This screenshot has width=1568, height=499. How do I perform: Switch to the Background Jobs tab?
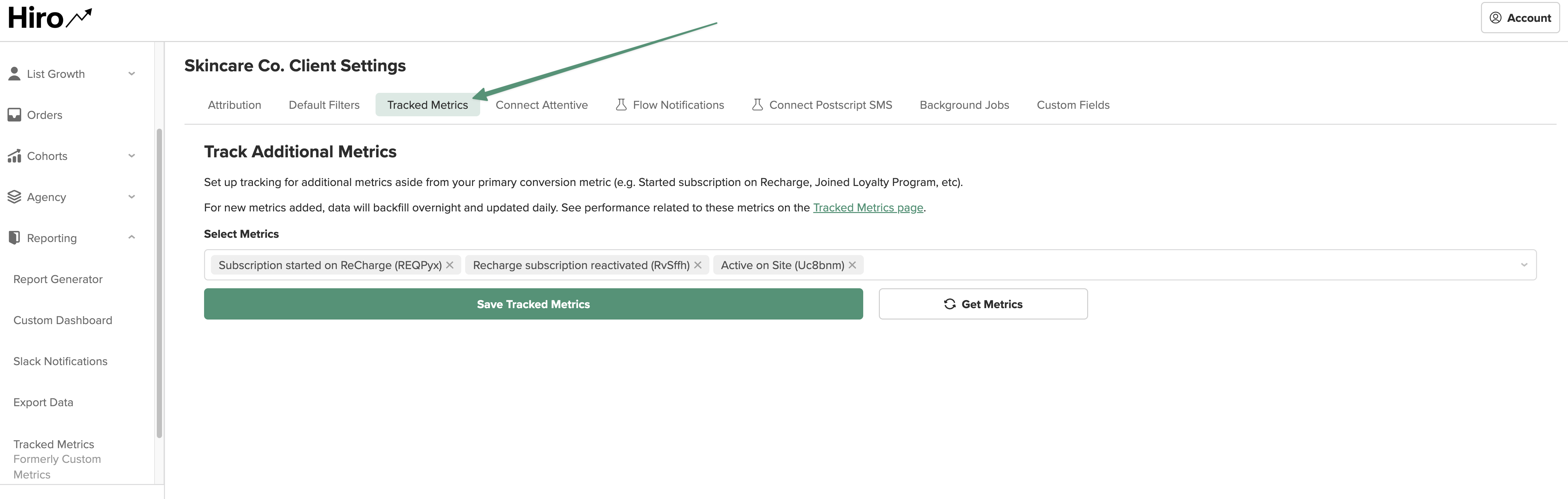click(x=964, y=105)
